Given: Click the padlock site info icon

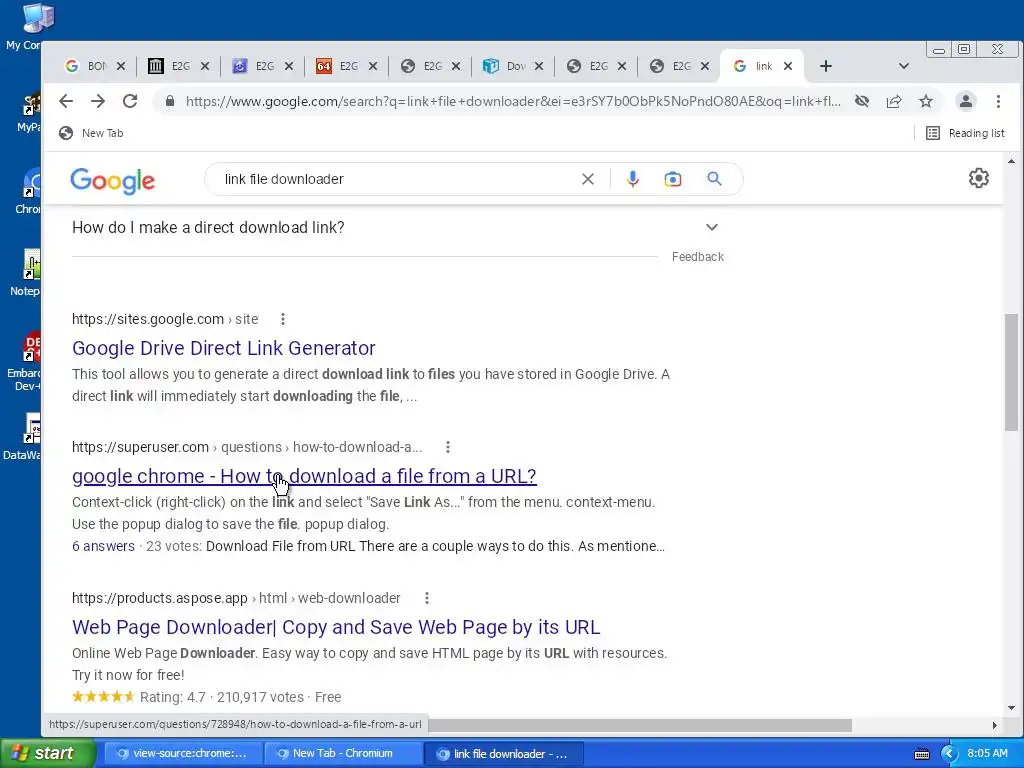Looking at the screenshot, I should 170,101.
